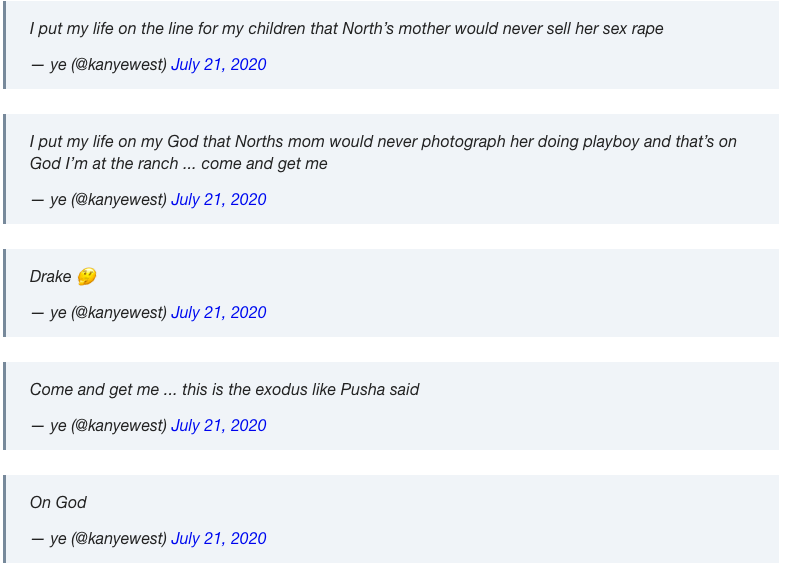Click left border bar of the ranch quote block
Image resolution: width=785 pixels, height=574 pixels.
point(5,169)
